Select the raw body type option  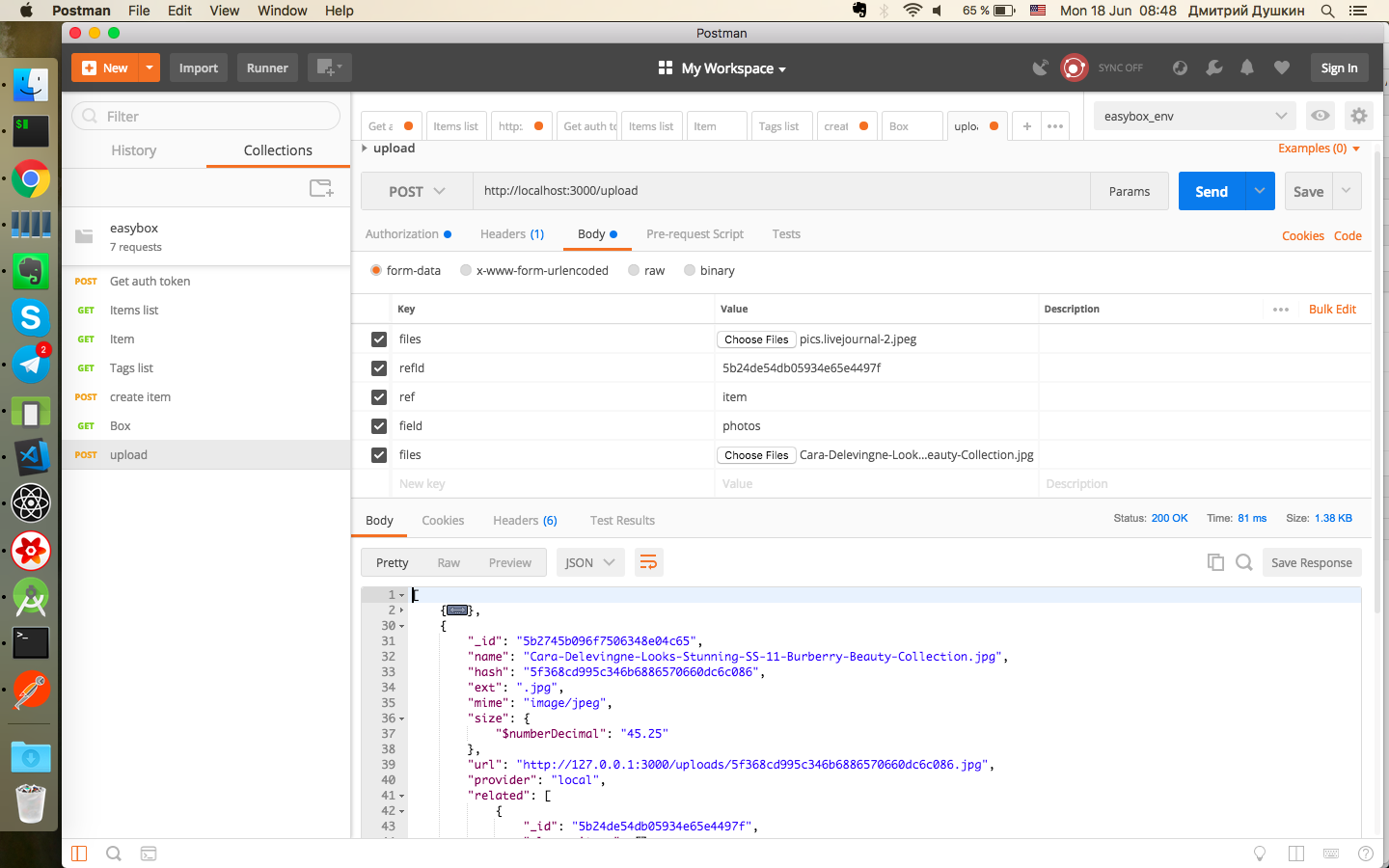pyautogui.click(x=634, y=270)
